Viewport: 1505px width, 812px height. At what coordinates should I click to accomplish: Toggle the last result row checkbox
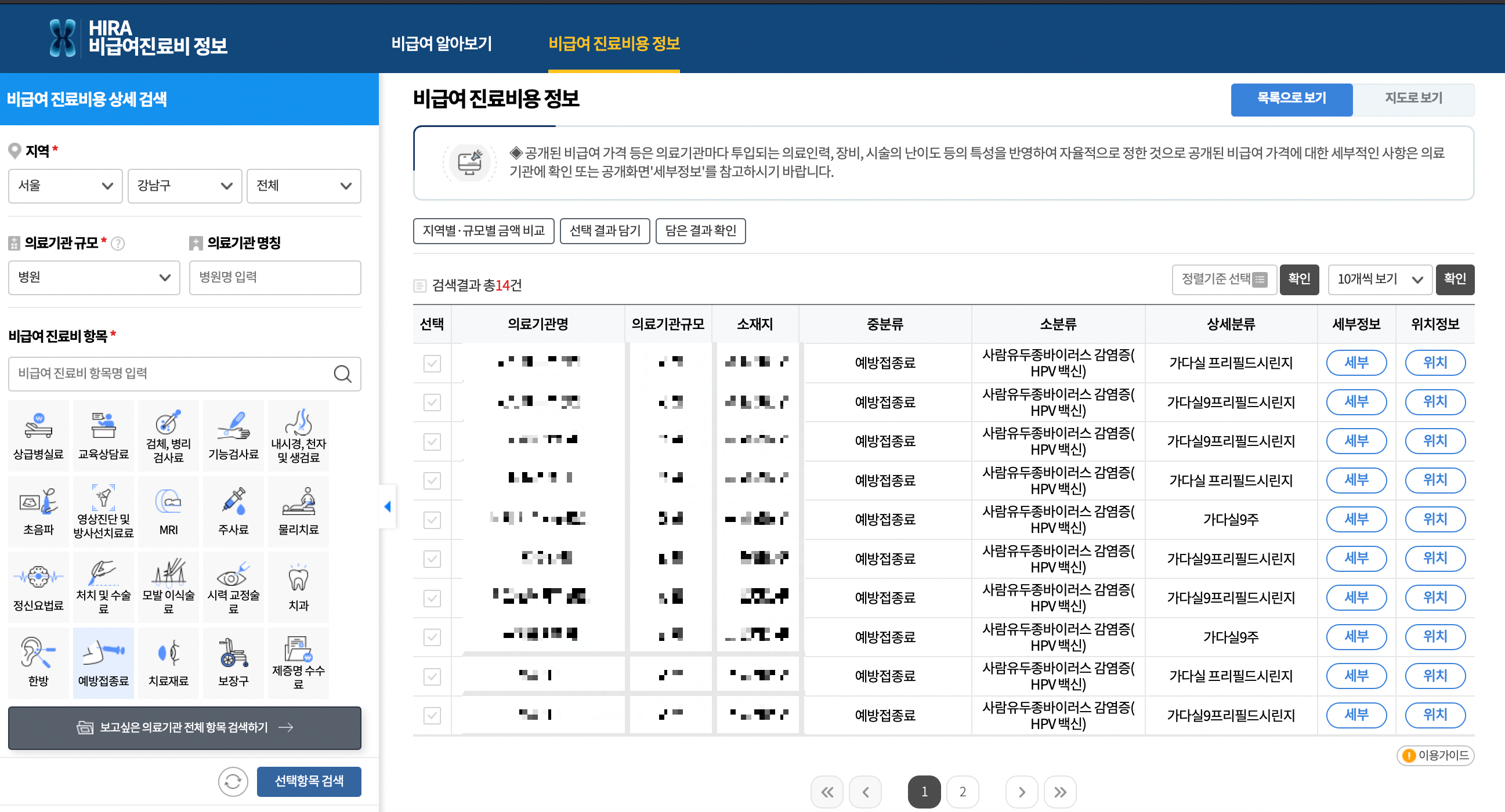(x=432, y=715)
